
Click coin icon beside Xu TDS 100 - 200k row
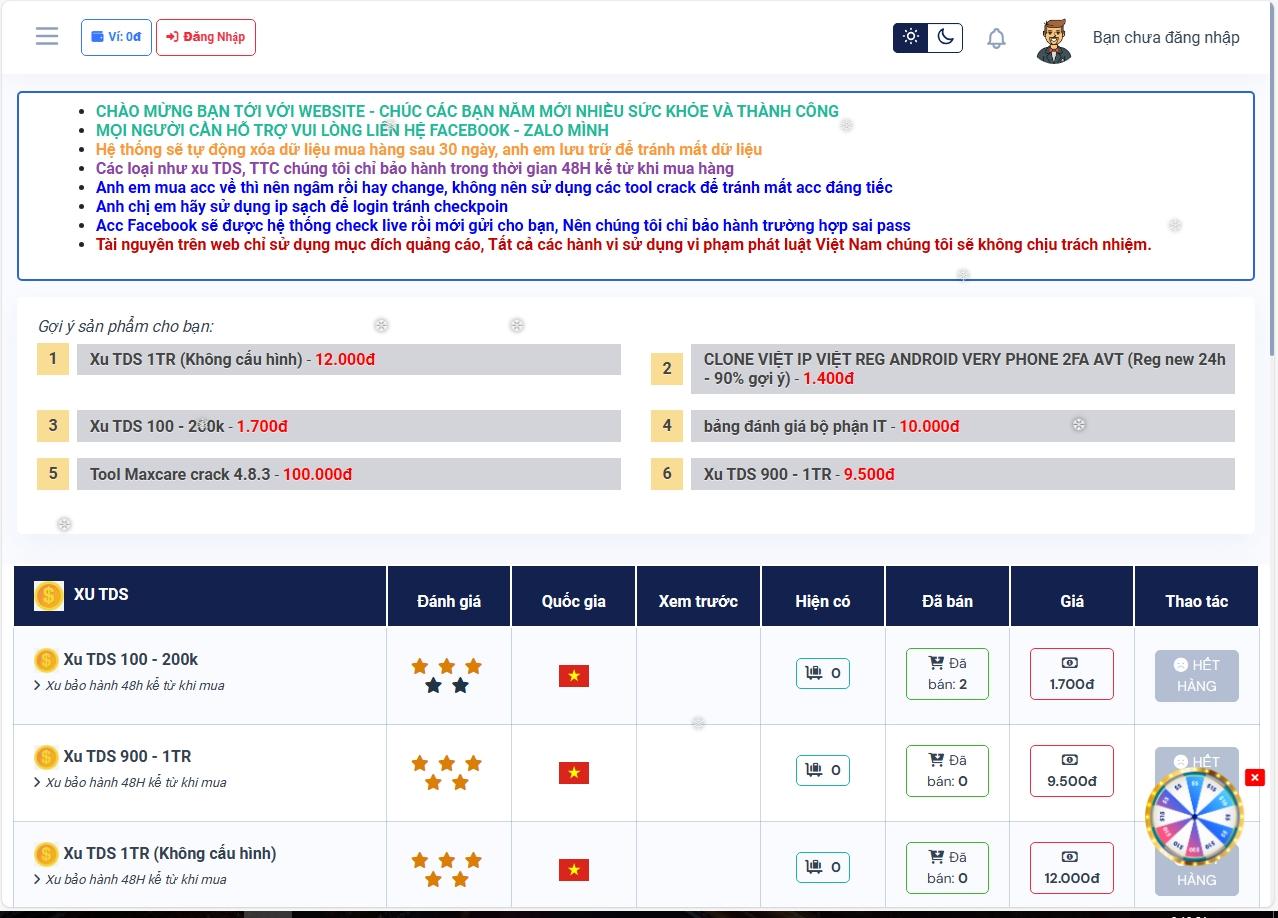click(x=46, y=660)
